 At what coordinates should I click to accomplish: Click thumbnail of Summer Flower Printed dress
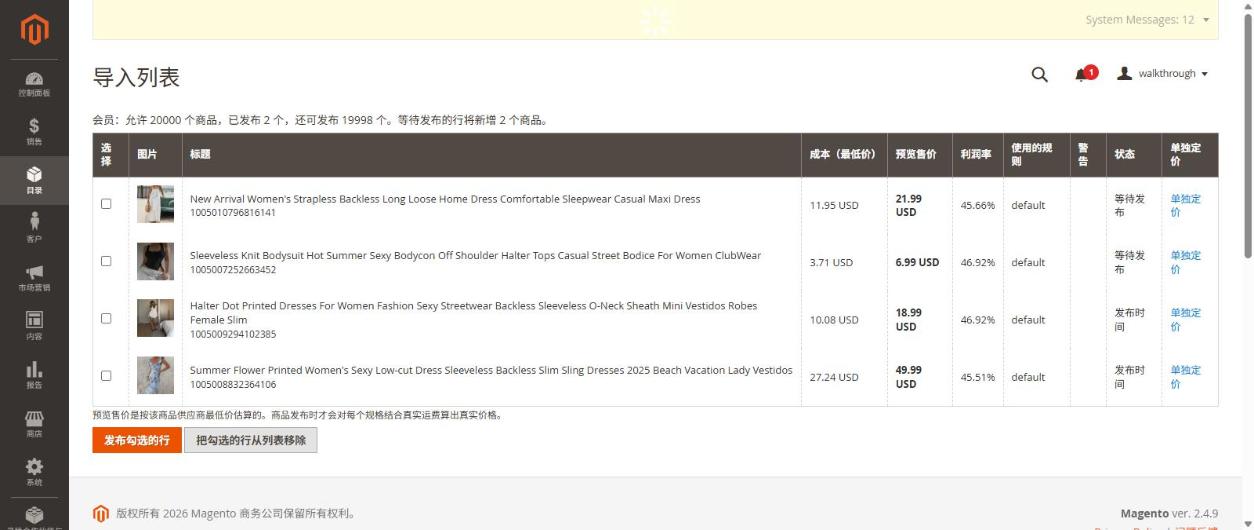tap(155, 376)
